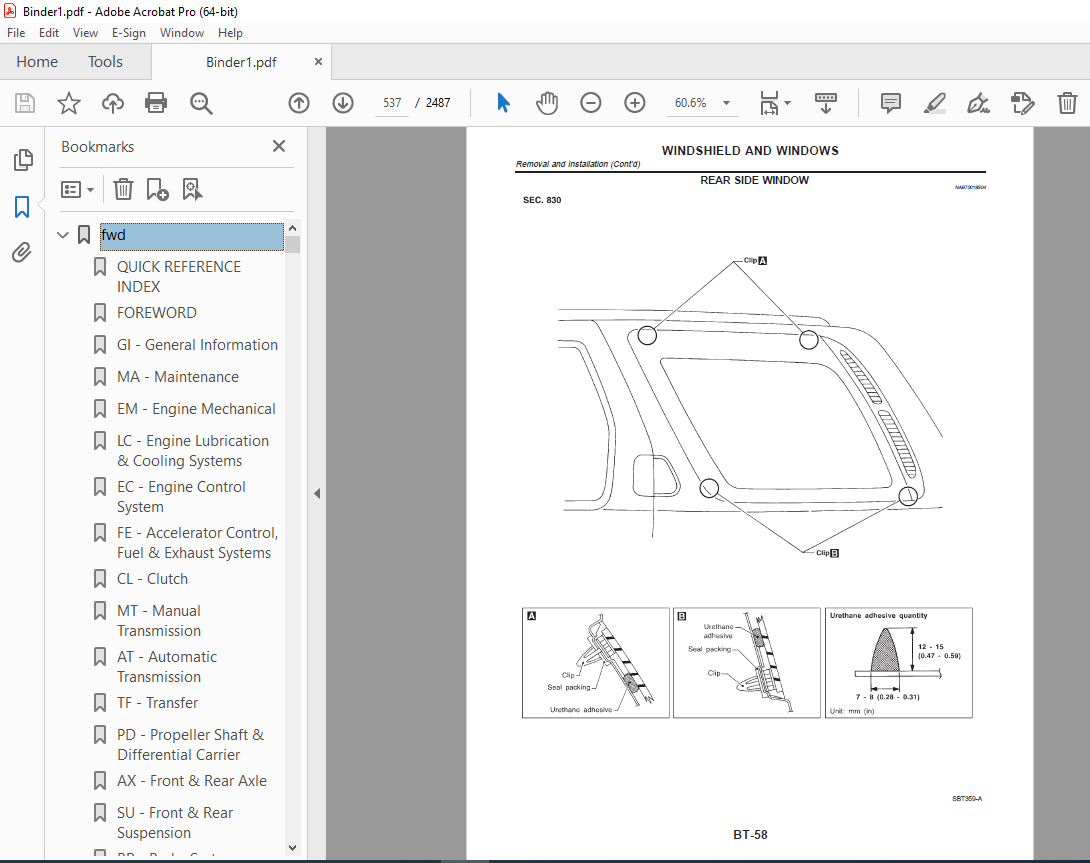The height and width of the screenshot is (863, 1090).
Task: Go to previous page arrow
Action: pos(299,103)
